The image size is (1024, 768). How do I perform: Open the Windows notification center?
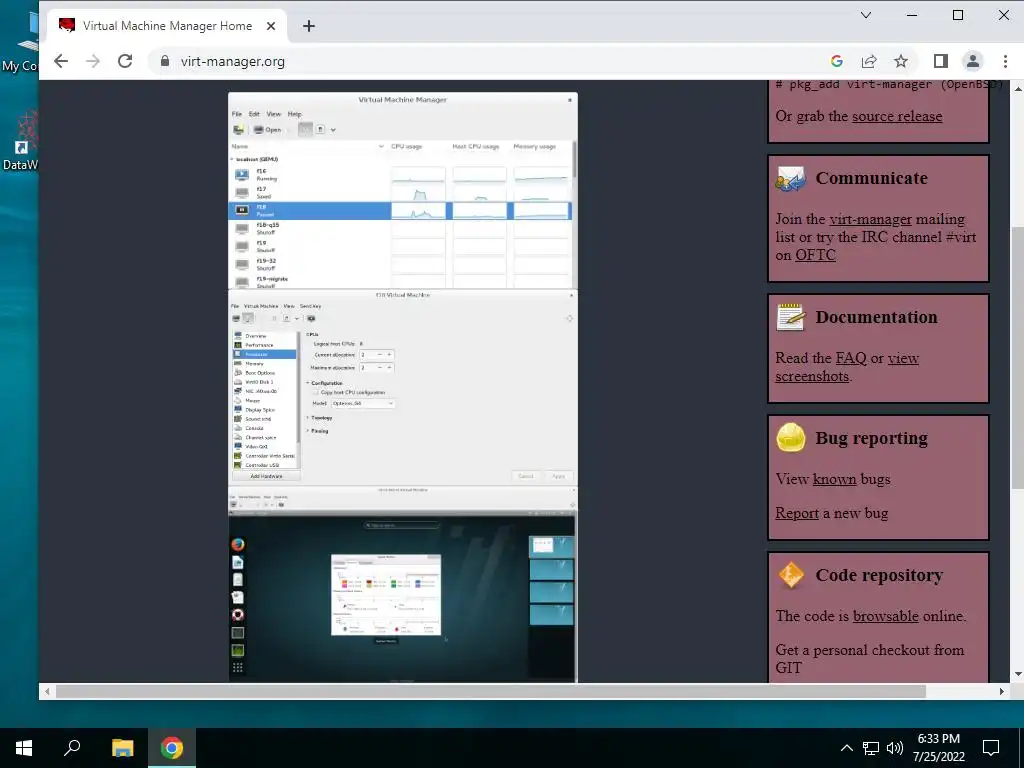pyautogui.click(x=991, y=748)
